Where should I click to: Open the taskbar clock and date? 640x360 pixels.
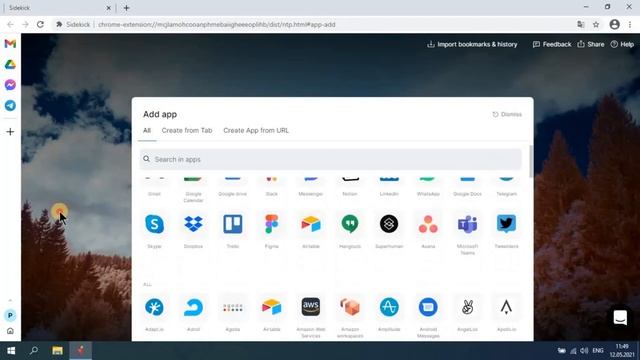click(622, 351)
